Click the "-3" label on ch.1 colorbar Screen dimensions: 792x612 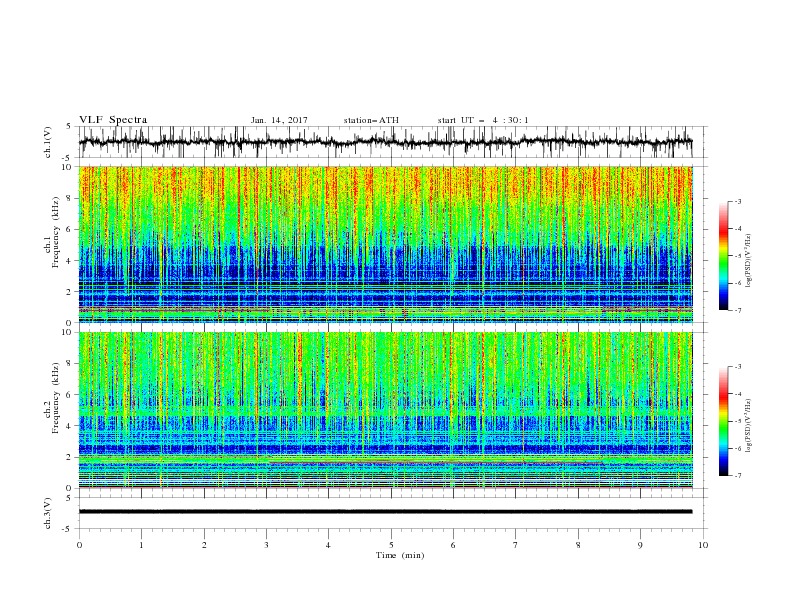point(737,201)
